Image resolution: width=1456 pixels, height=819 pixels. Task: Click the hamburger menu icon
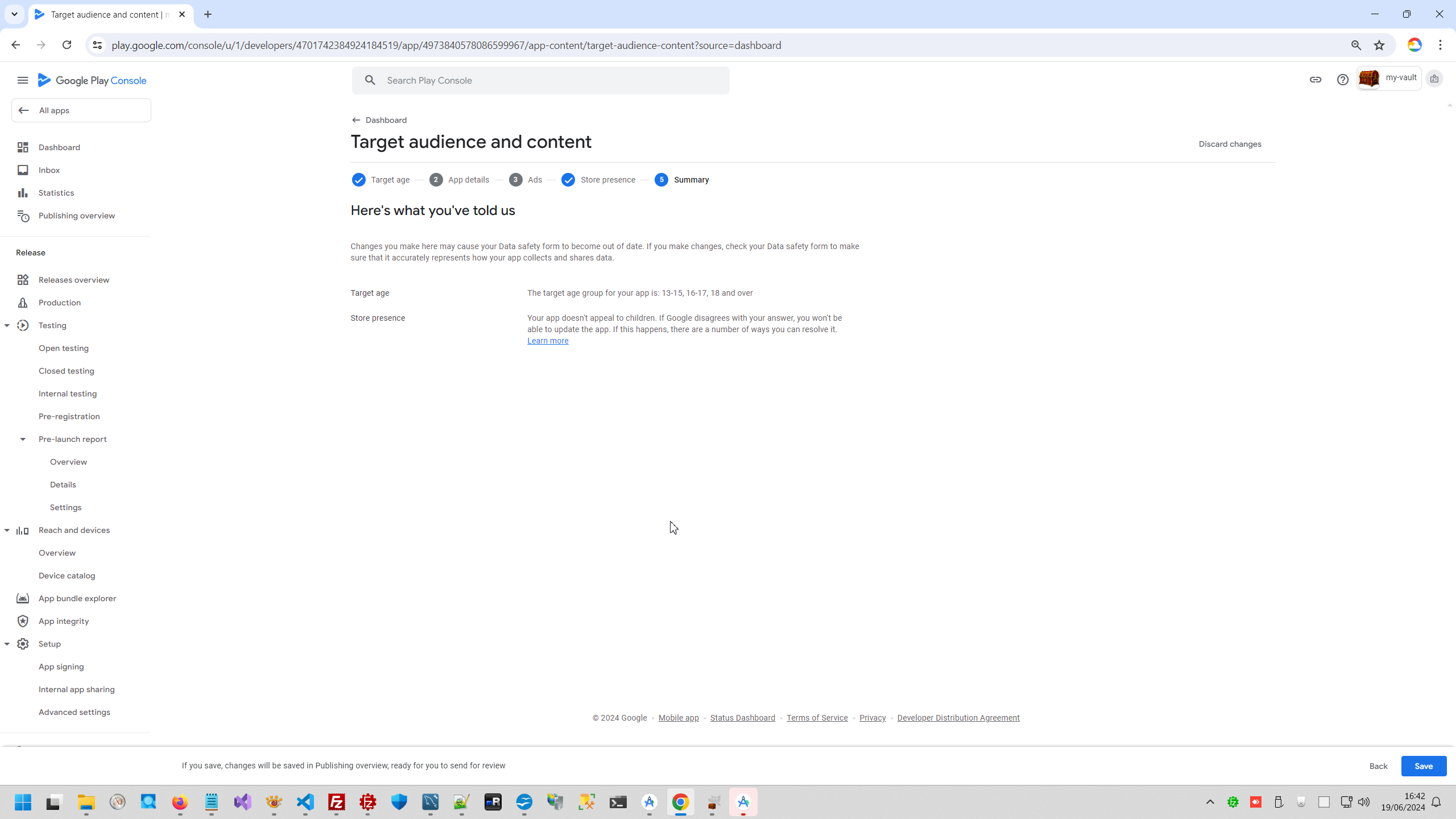pos(23,80)
